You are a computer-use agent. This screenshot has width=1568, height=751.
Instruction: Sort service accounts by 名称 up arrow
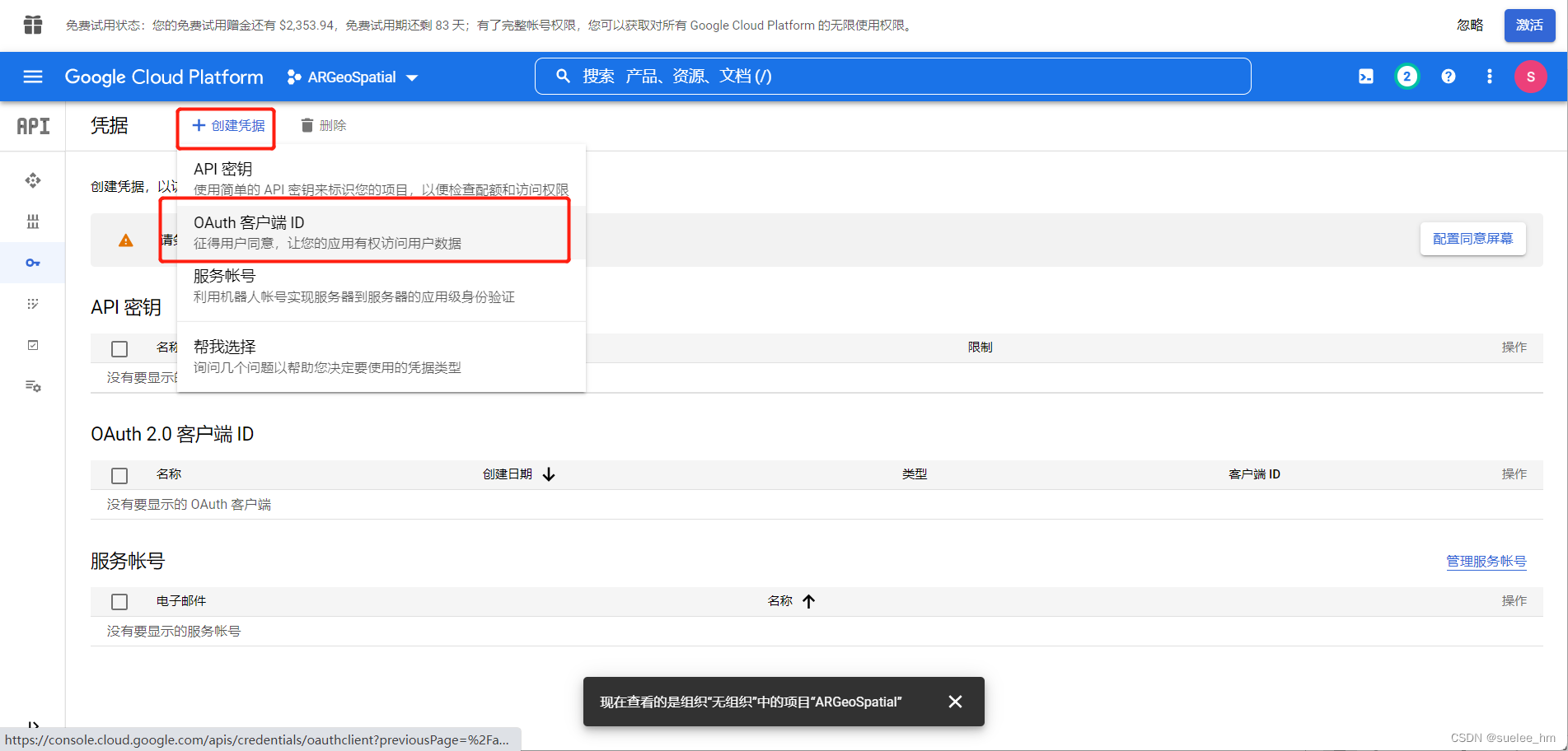coord(809,601)
